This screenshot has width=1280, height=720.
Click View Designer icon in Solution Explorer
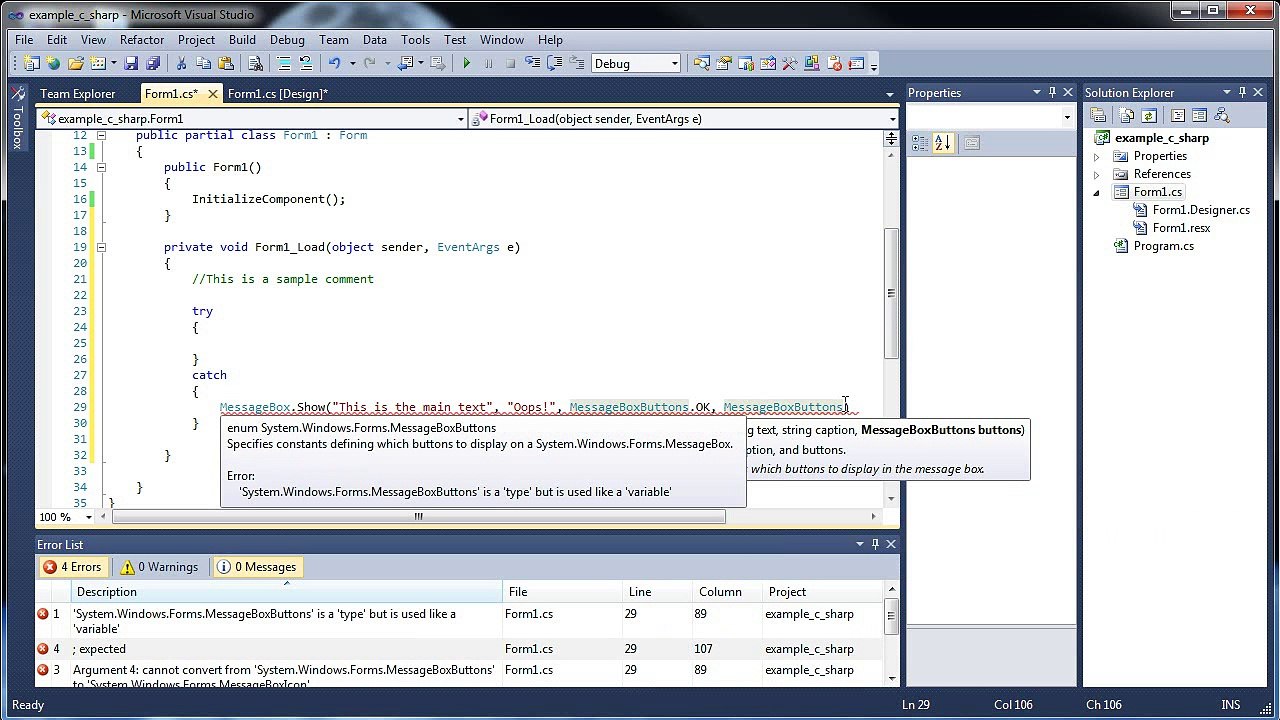[x=1199, y=116]
